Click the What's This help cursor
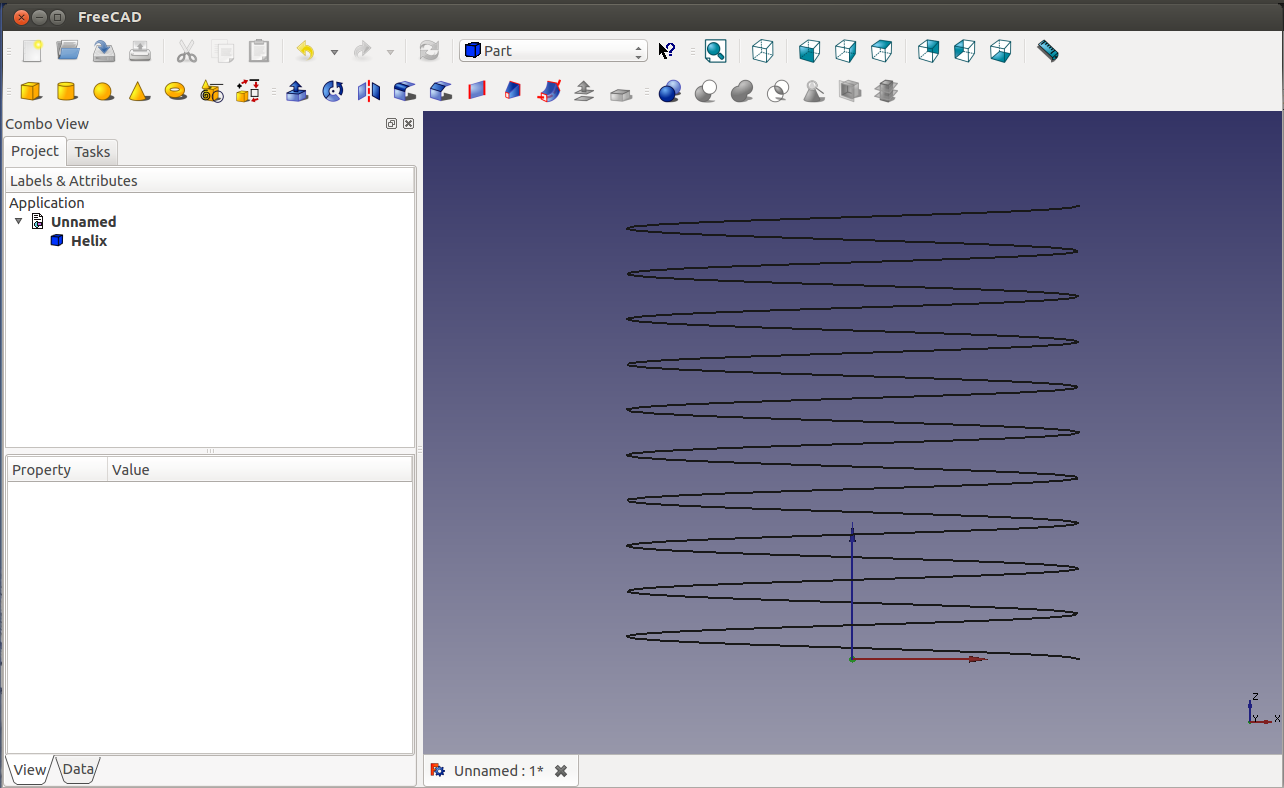 click(667, 51)
